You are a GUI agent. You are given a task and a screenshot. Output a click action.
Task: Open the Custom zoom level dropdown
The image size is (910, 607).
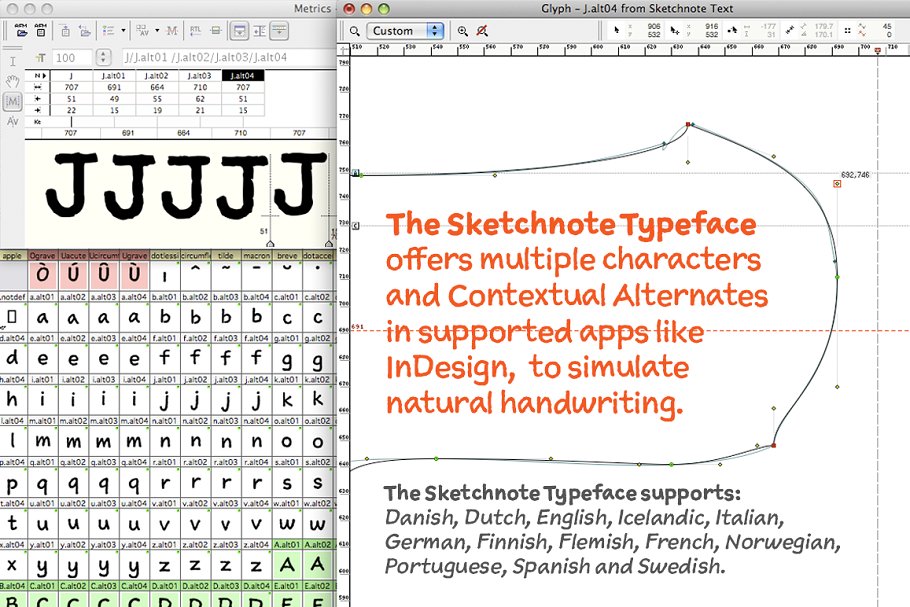pyautogui.click(x=406, y=31)
